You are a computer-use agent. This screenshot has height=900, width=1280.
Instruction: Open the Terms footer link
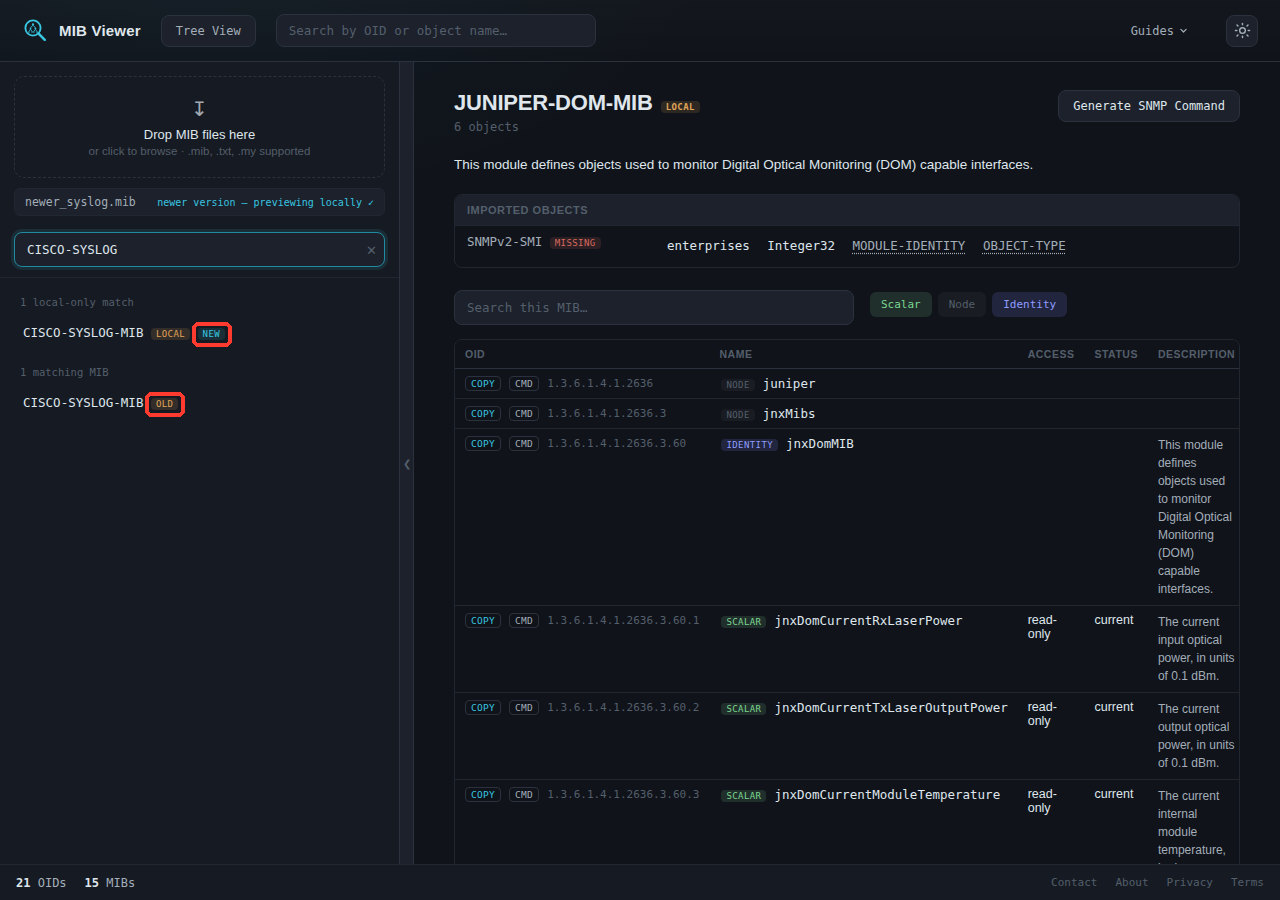pos(1247,882)
